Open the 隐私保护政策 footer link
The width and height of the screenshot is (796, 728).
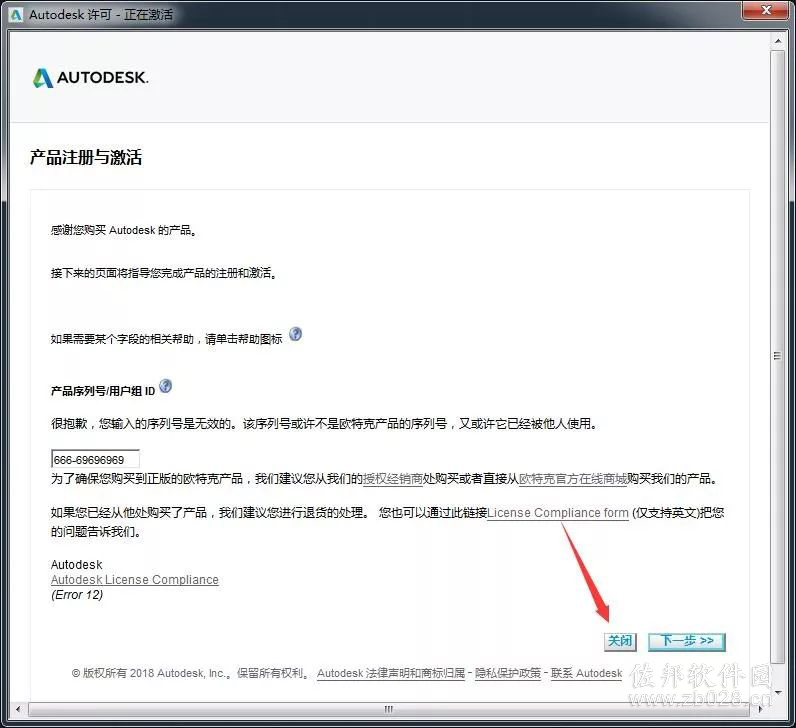pyautogui.click(x=508, y=673)
